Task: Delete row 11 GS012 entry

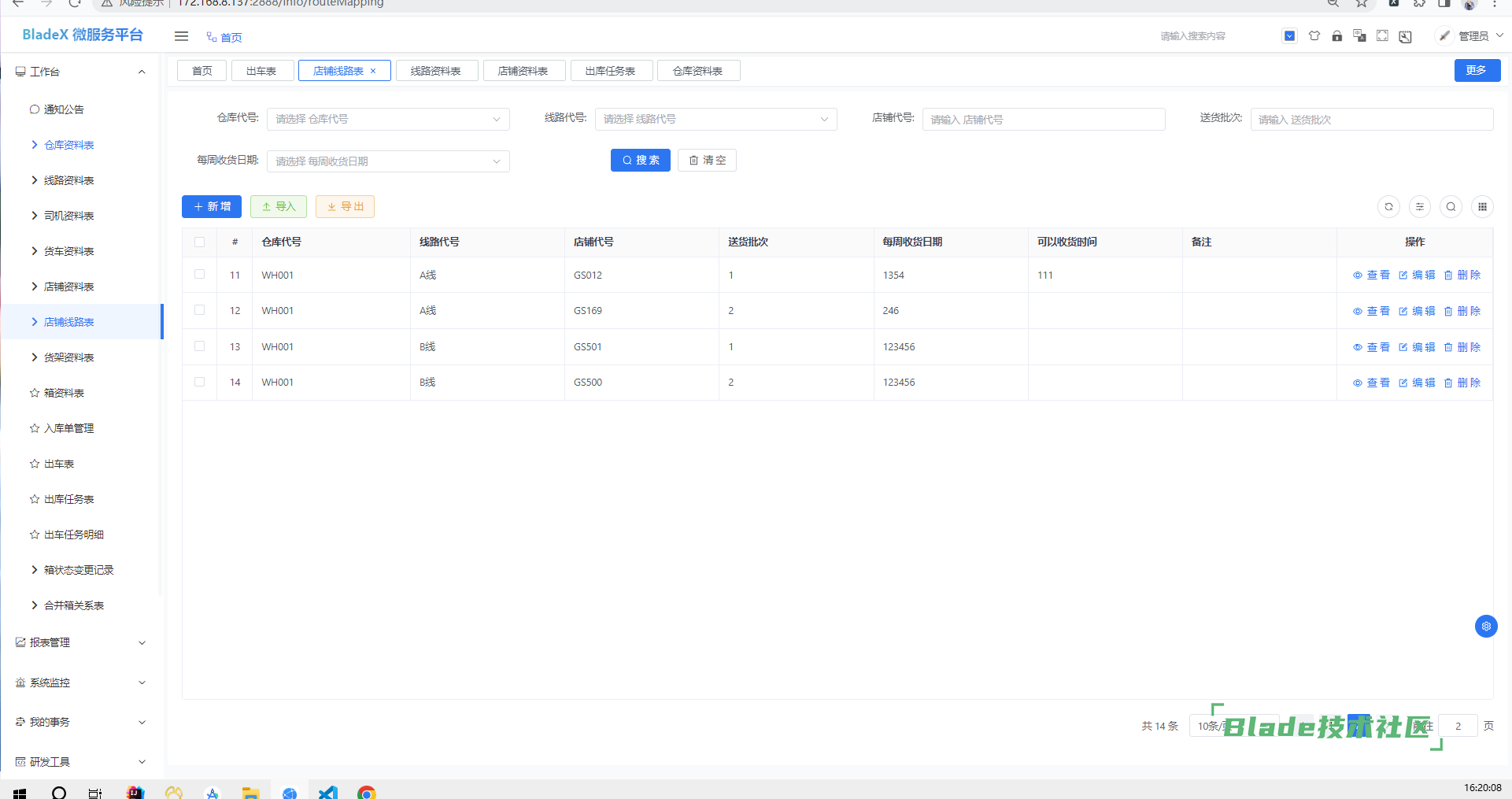Action: (1462, 276)
